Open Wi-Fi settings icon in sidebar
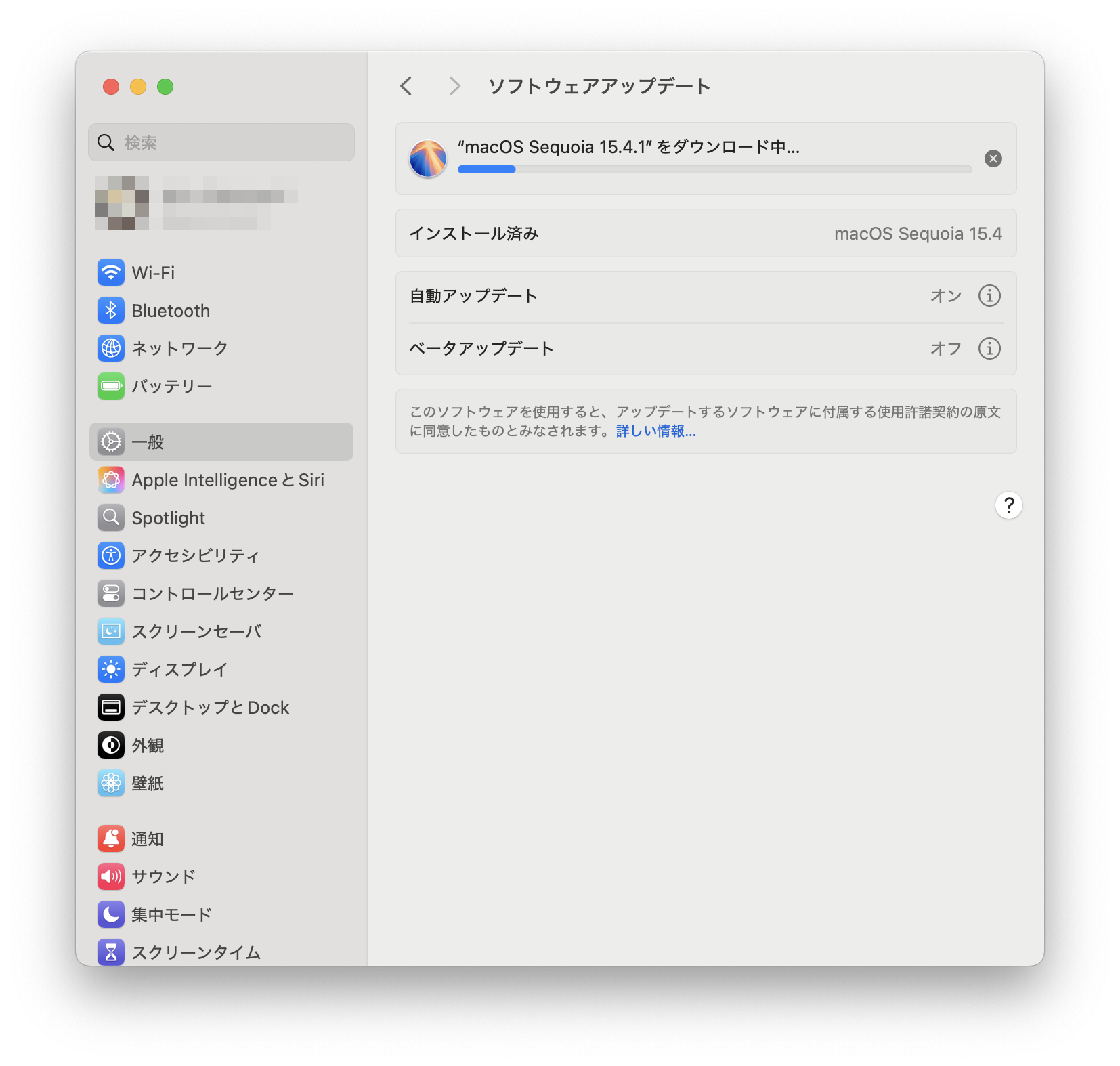 [x=111, y=273]
